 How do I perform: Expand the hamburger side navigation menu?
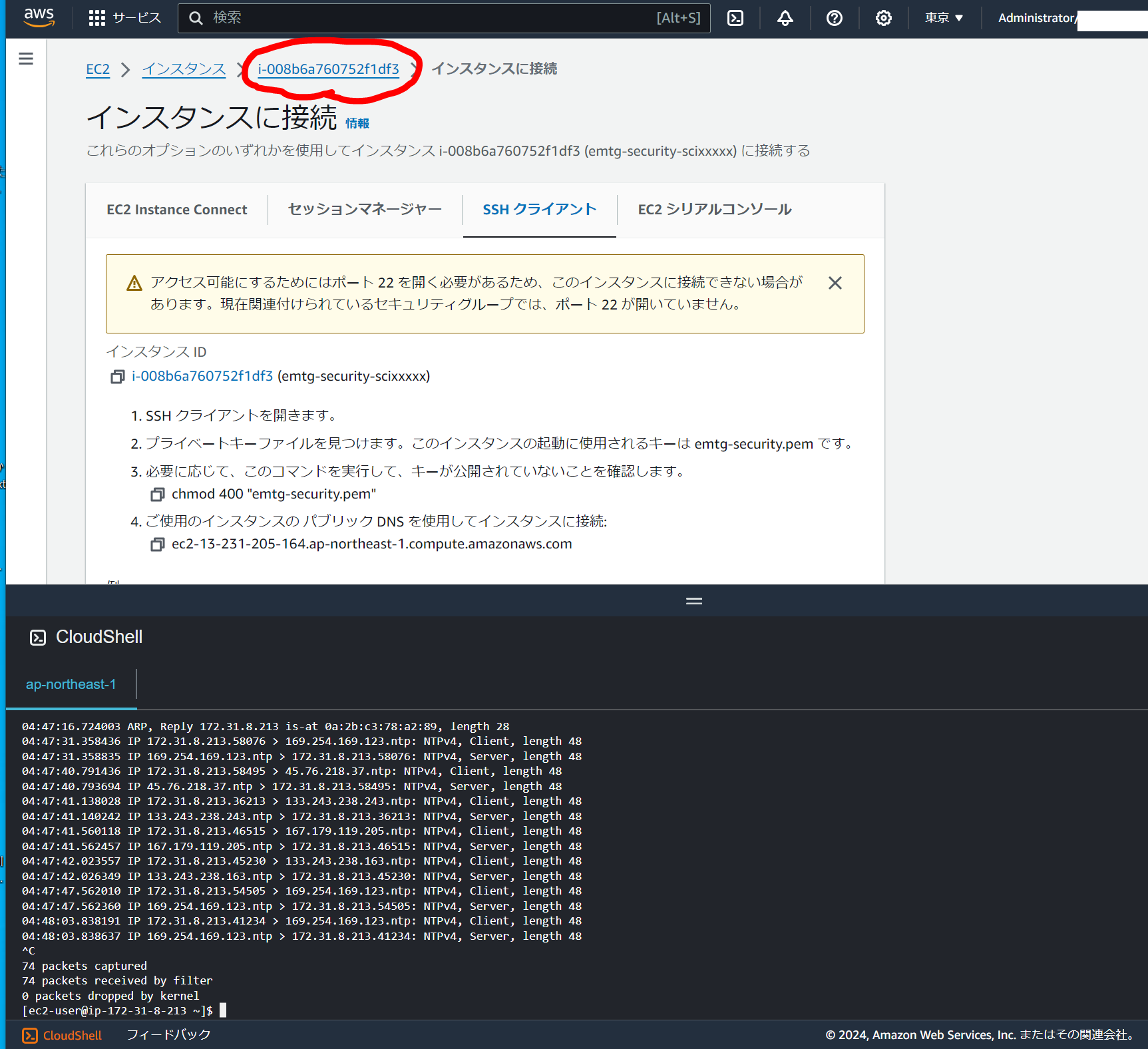(x=26, y=59)
